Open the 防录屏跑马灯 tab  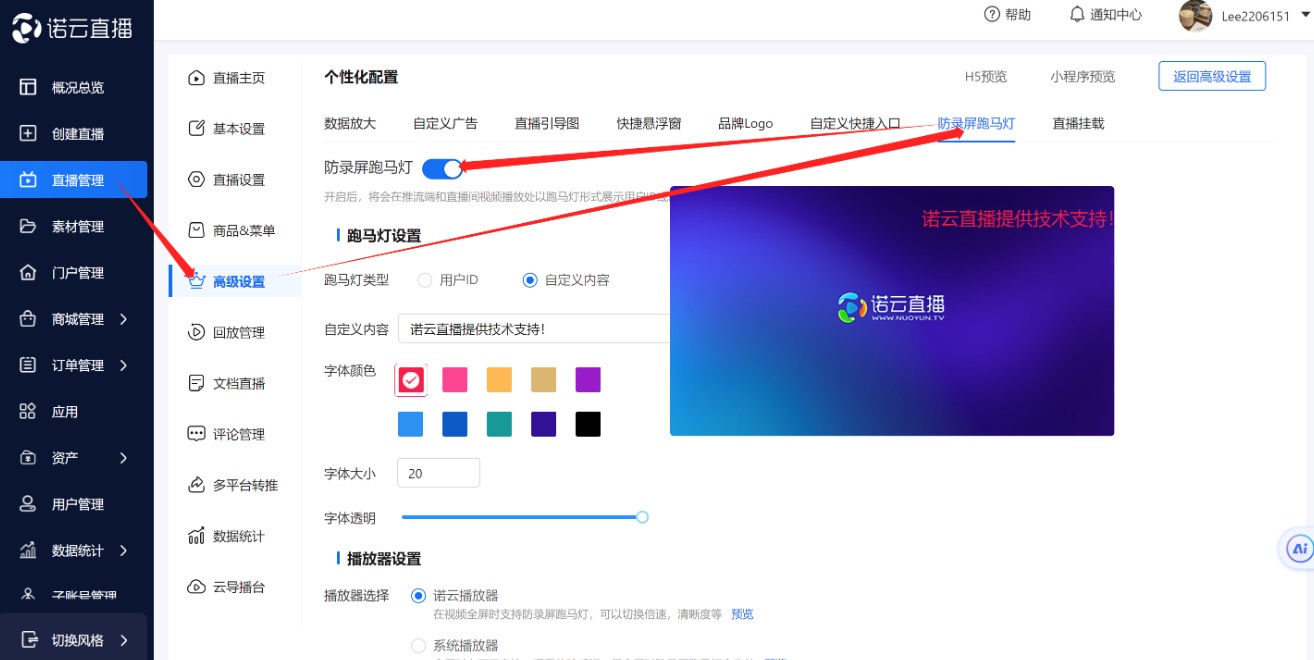click(x=976, y=123)
